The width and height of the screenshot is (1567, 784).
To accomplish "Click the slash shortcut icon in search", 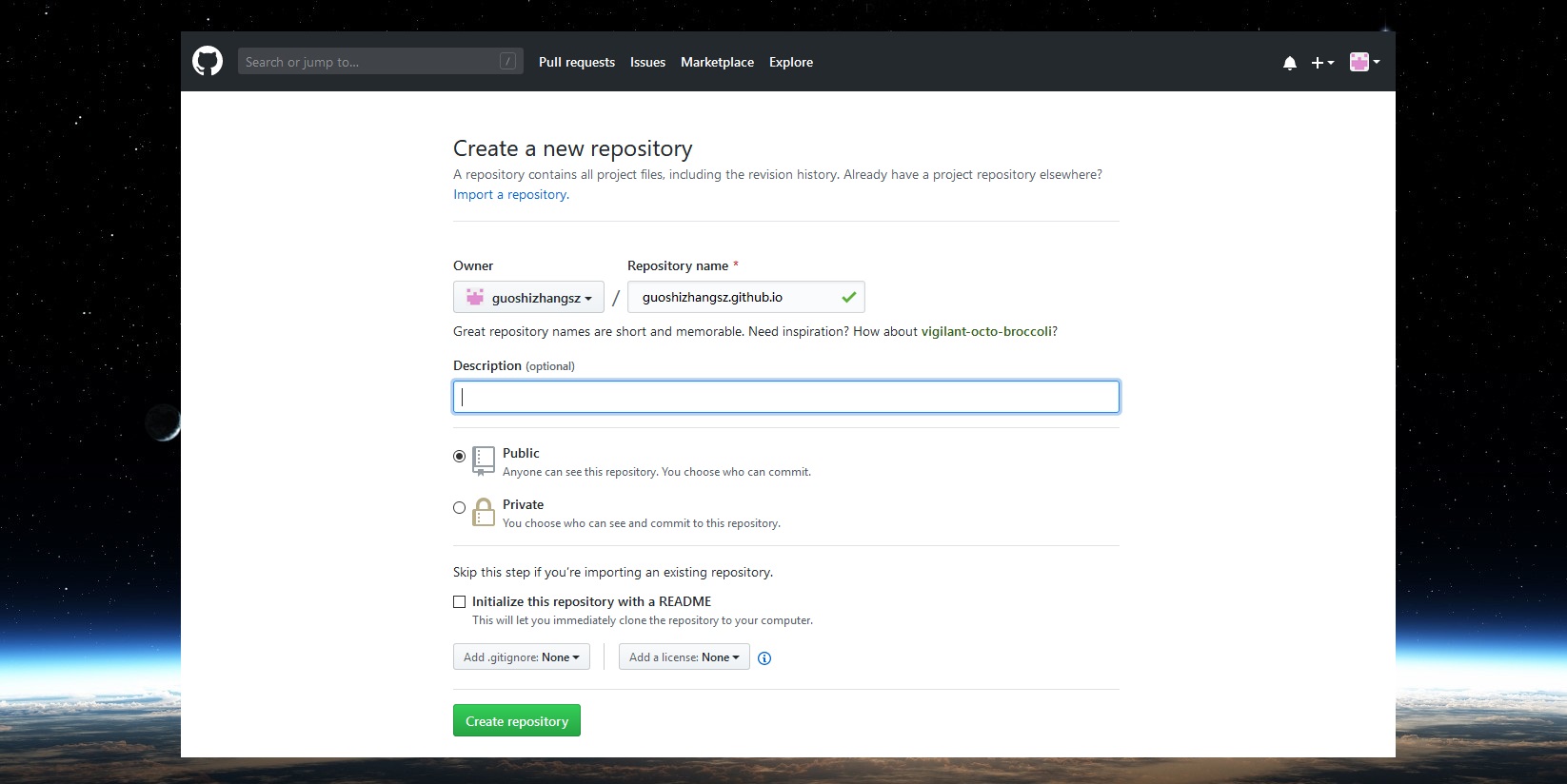I will coord(508,62).
